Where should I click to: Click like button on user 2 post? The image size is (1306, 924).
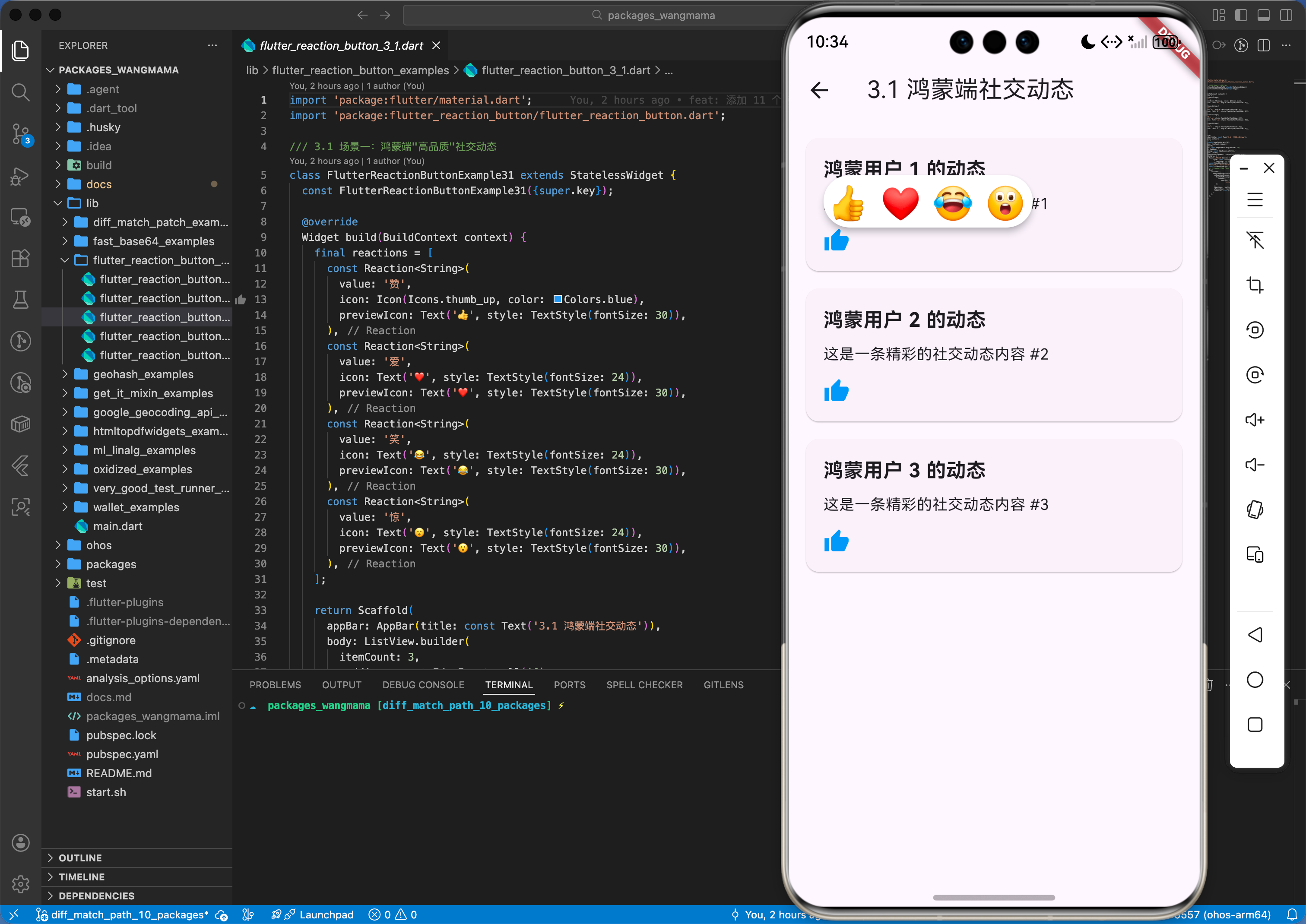coord(836,391)
